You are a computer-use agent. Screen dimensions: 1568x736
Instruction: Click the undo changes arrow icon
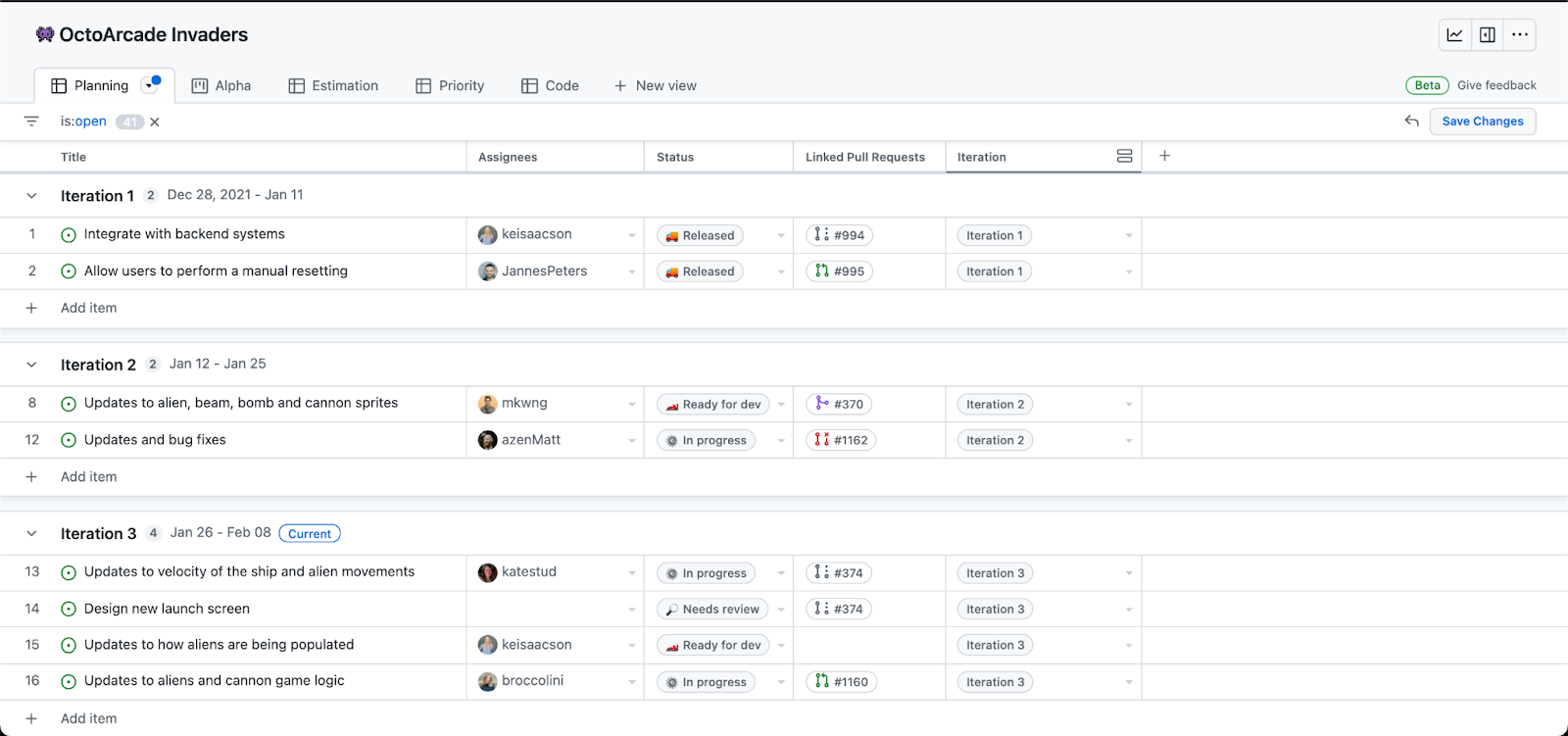click(x=1411, y=122)
